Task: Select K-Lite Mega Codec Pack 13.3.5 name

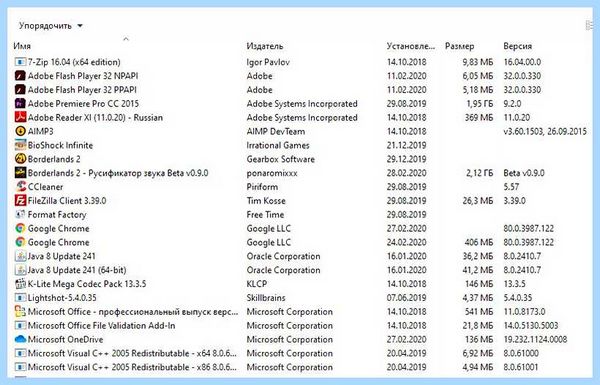Action: tap(87, 284)
